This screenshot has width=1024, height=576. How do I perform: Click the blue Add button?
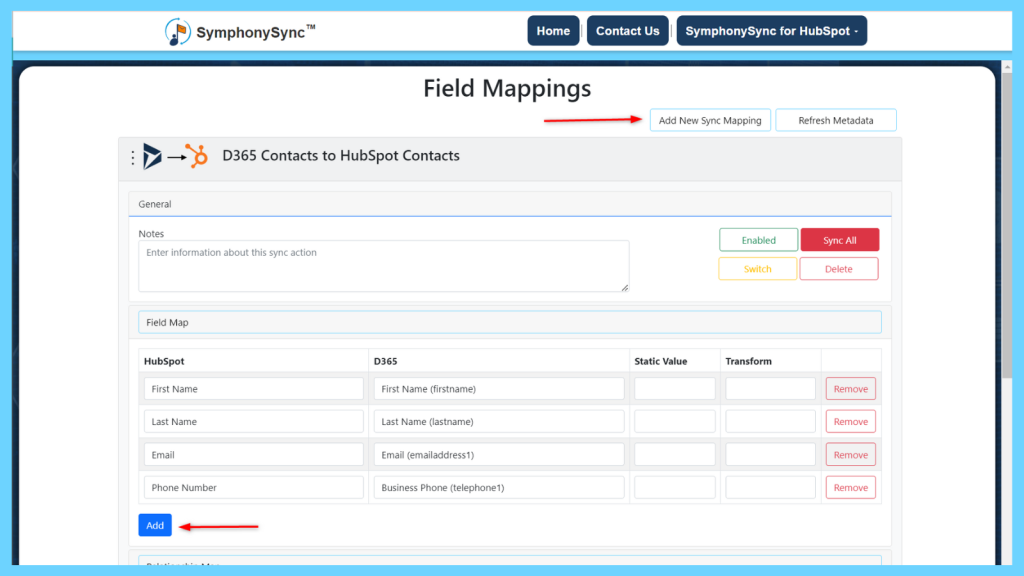tap(155, 525)
